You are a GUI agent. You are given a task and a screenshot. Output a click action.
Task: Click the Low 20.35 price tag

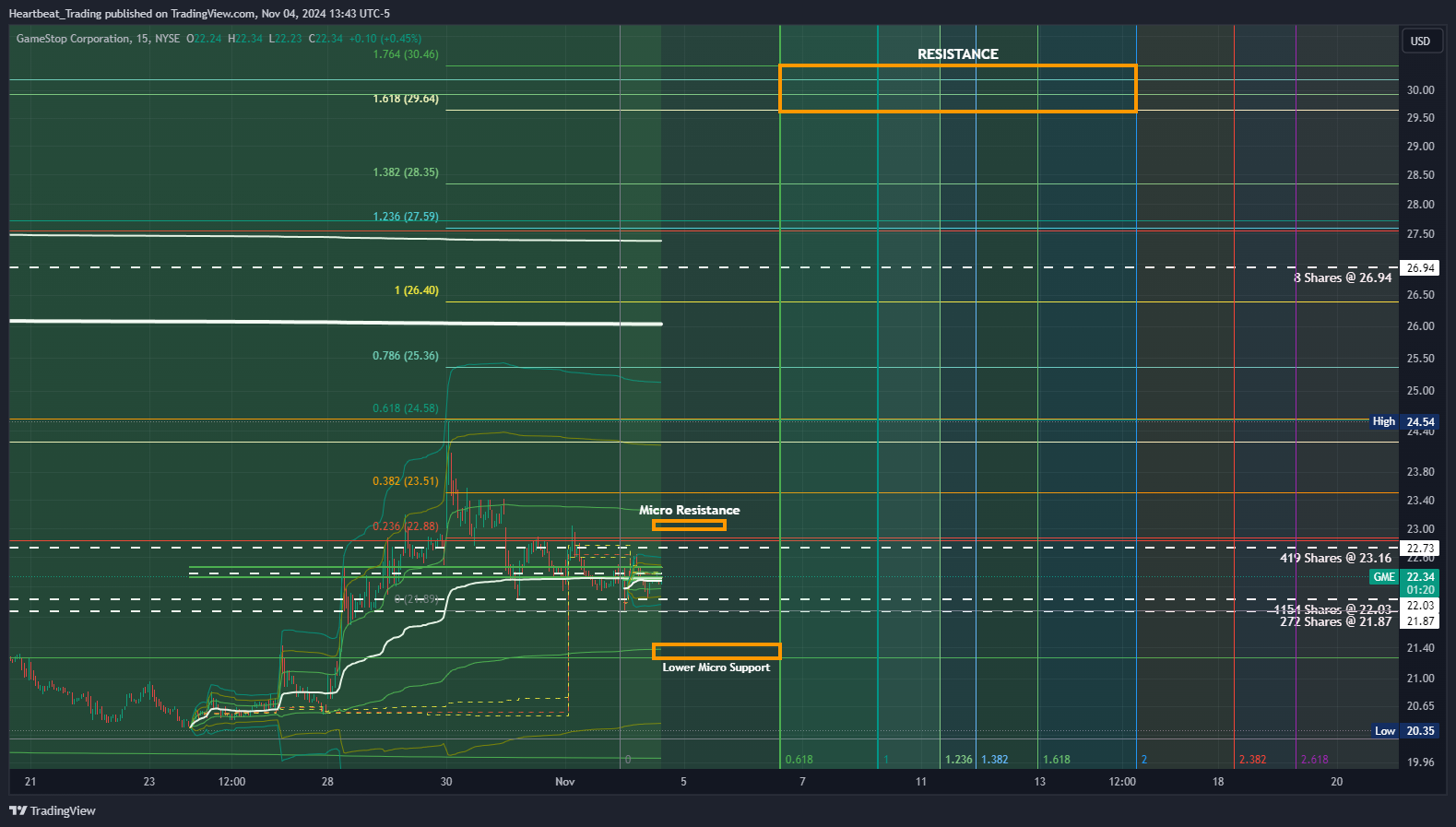(x=1406, y=731)
